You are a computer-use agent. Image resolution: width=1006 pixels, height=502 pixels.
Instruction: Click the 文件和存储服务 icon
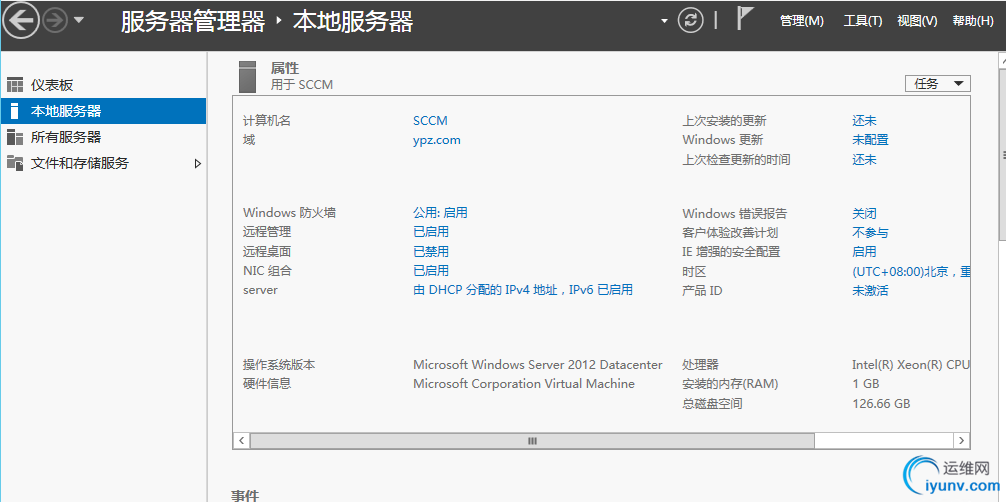click(x=15, y=163)
